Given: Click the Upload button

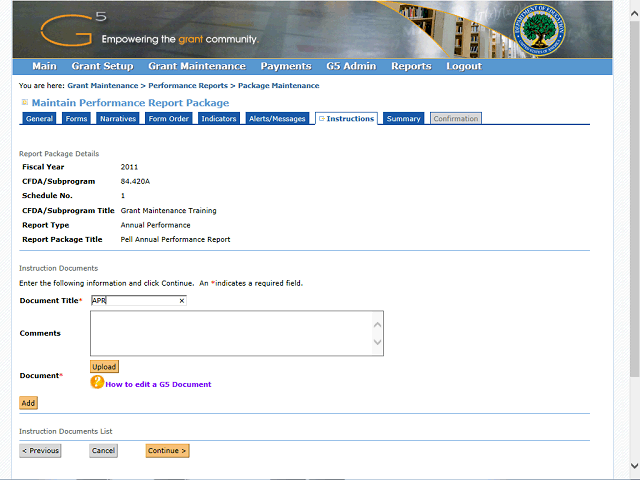Looking at the screenshot, I should coord(104,367).
